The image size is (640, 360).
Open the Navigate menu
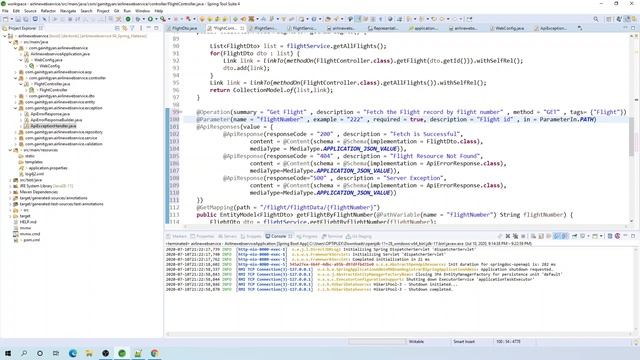coord(68,11)
